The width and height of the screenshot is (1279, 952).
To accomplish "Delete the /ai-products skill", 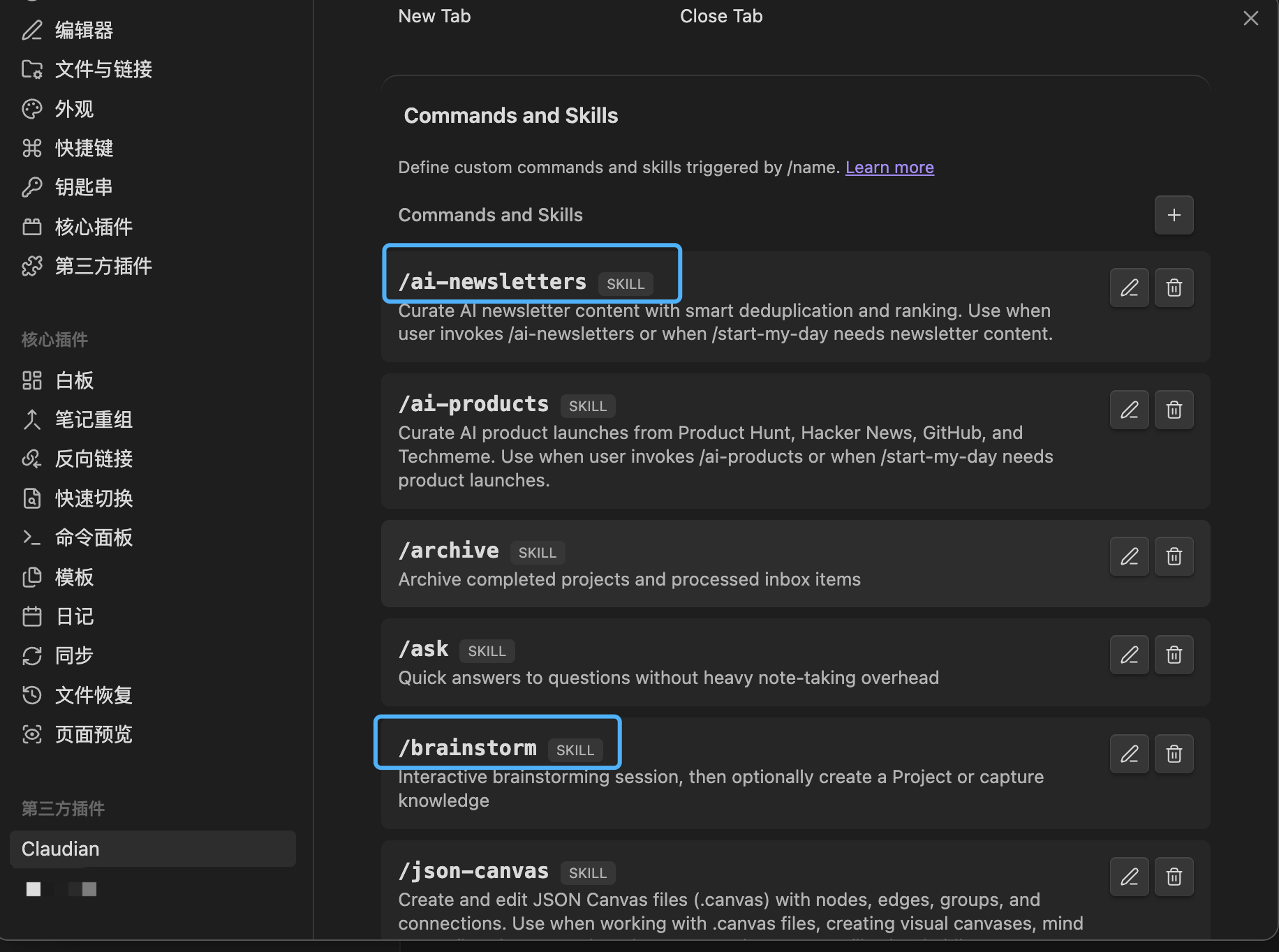I will click(1174, 410).
